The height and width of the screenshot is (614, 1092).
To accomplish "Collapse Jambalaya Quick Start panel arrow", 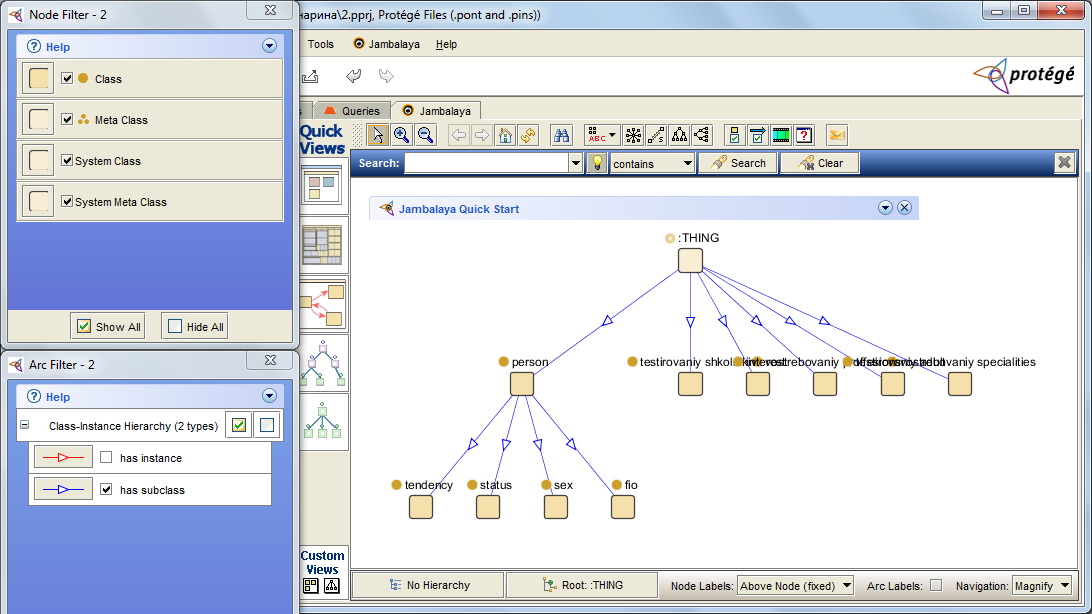I will (x=885, y=207).
